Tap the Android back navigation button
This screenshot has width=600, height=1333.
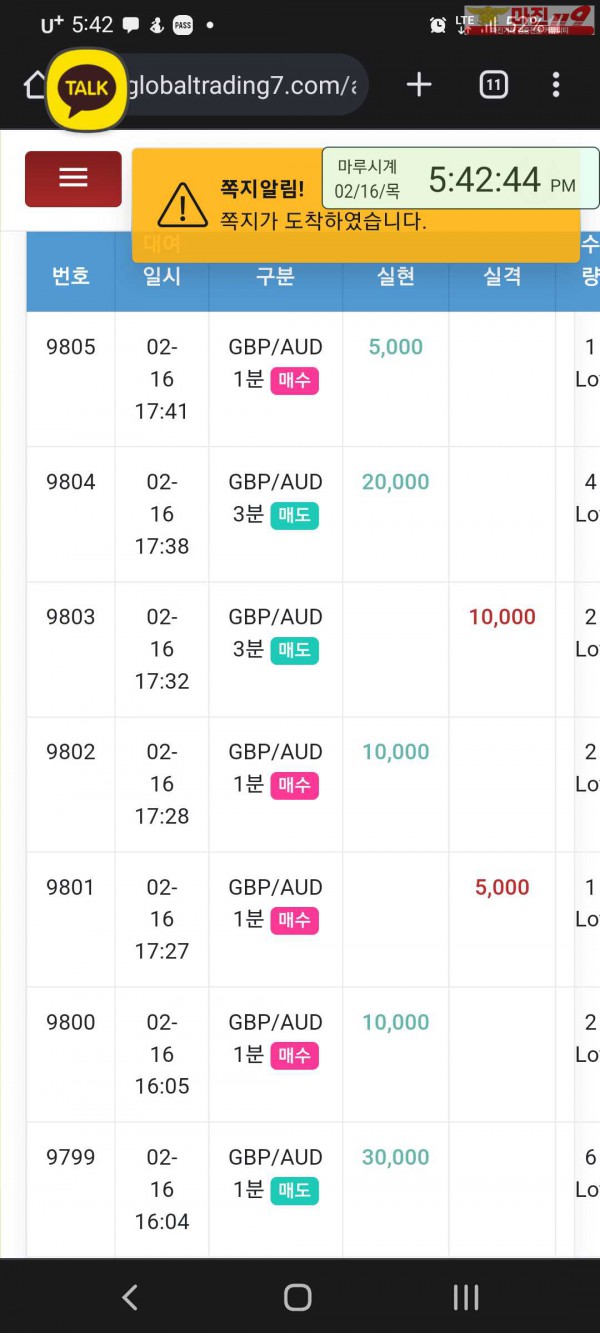pos(130,1297)
